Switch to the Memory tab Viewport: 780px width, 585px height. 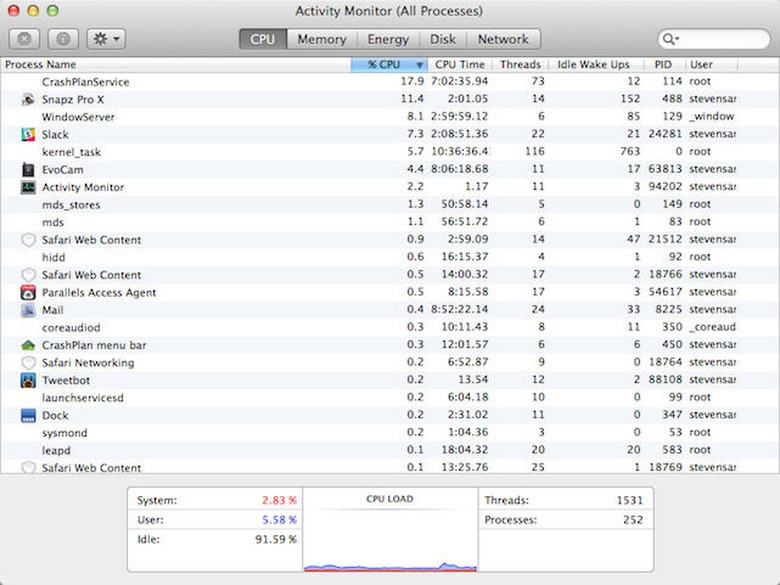tap(322, 39)
